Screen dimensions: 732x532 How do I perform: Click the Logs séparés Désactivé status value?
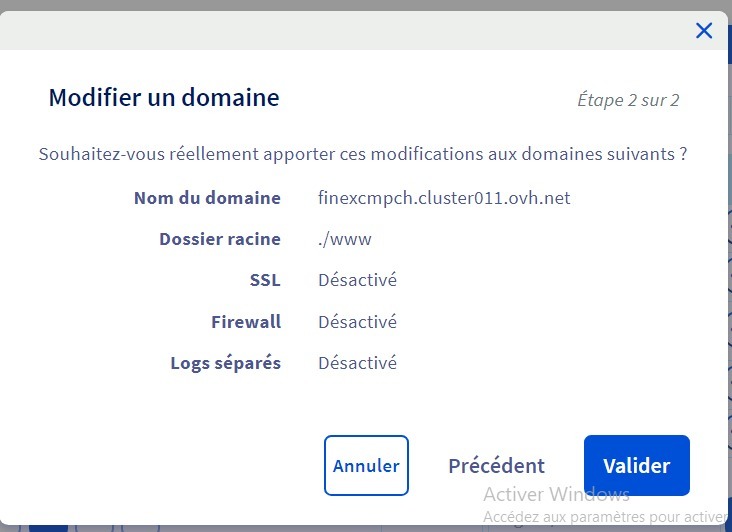[x=358, y=363]
